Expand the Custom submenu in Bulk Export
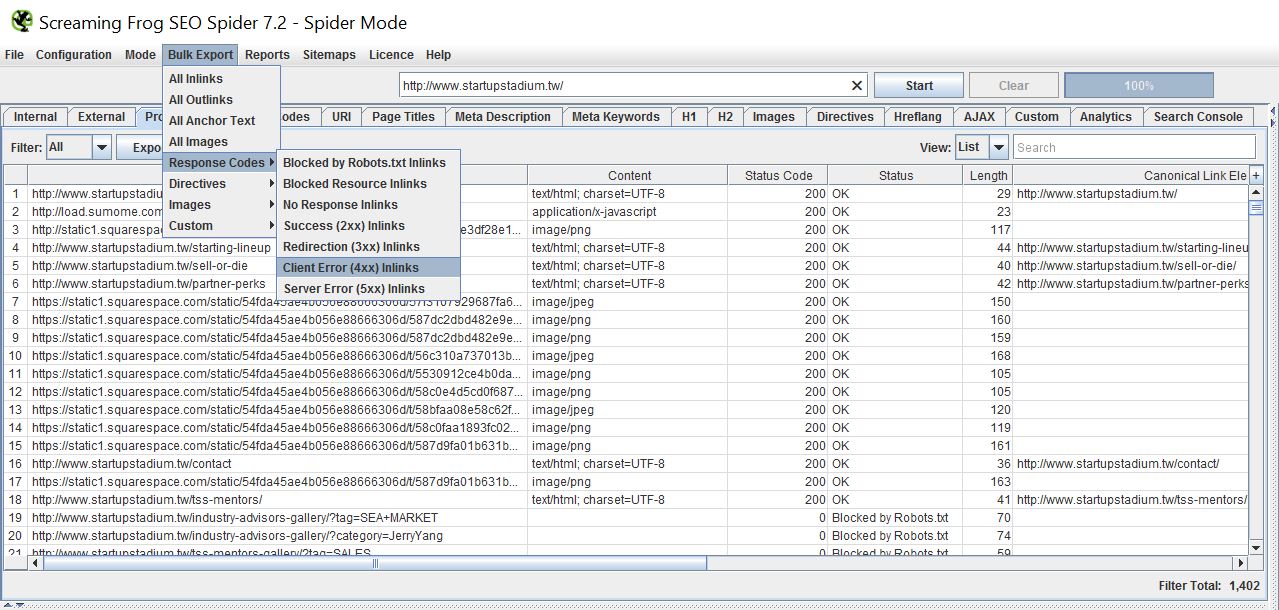 point(221,225)
